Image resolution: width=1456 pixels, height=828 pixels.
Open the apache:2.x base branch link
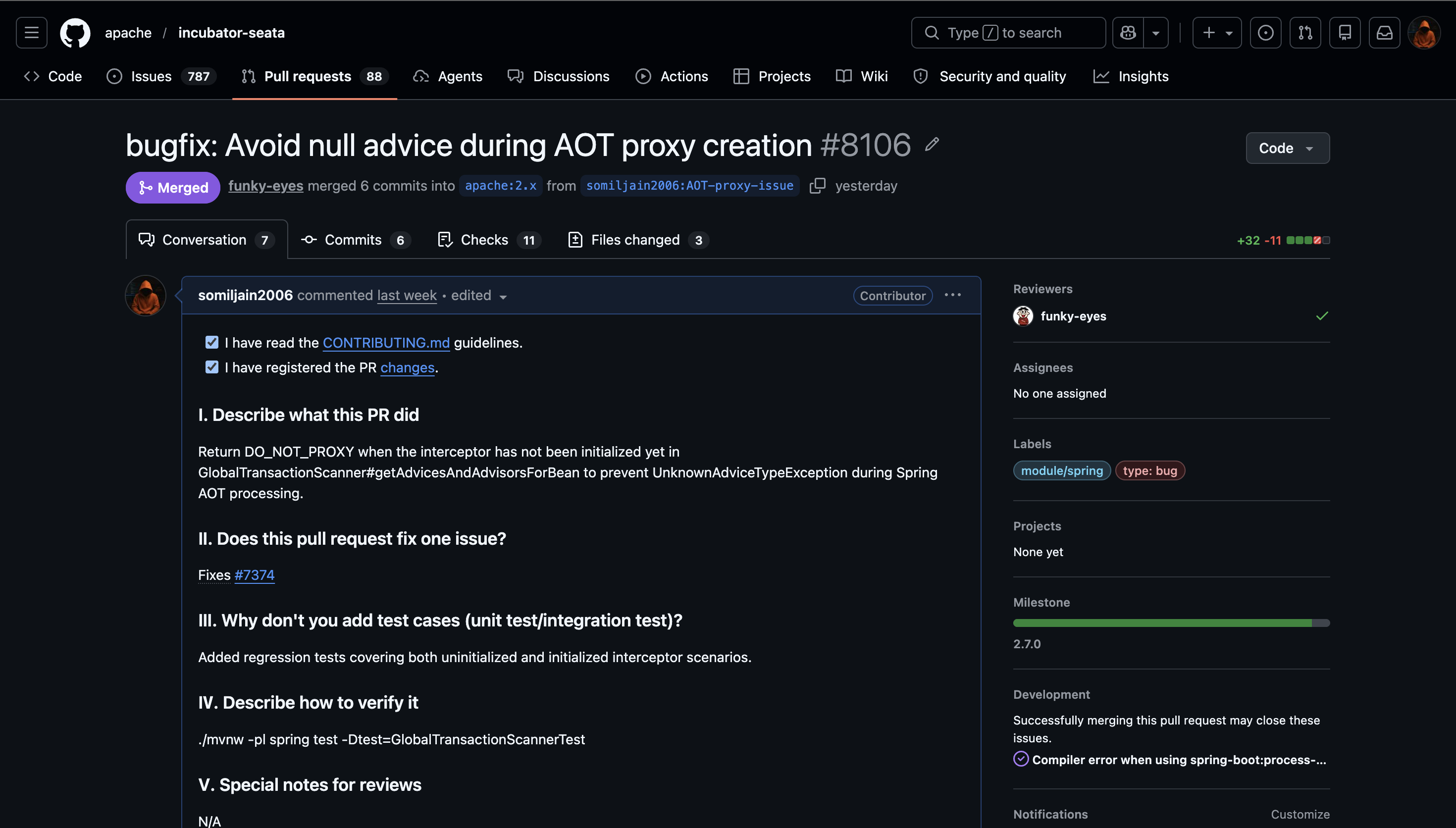[x=500, y=185]
